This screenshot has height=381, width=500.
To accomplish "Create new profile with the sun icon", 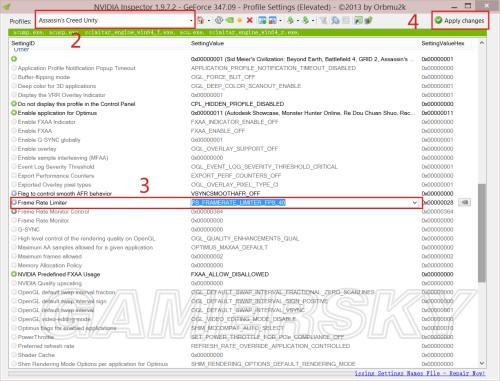I will [239, 20].
